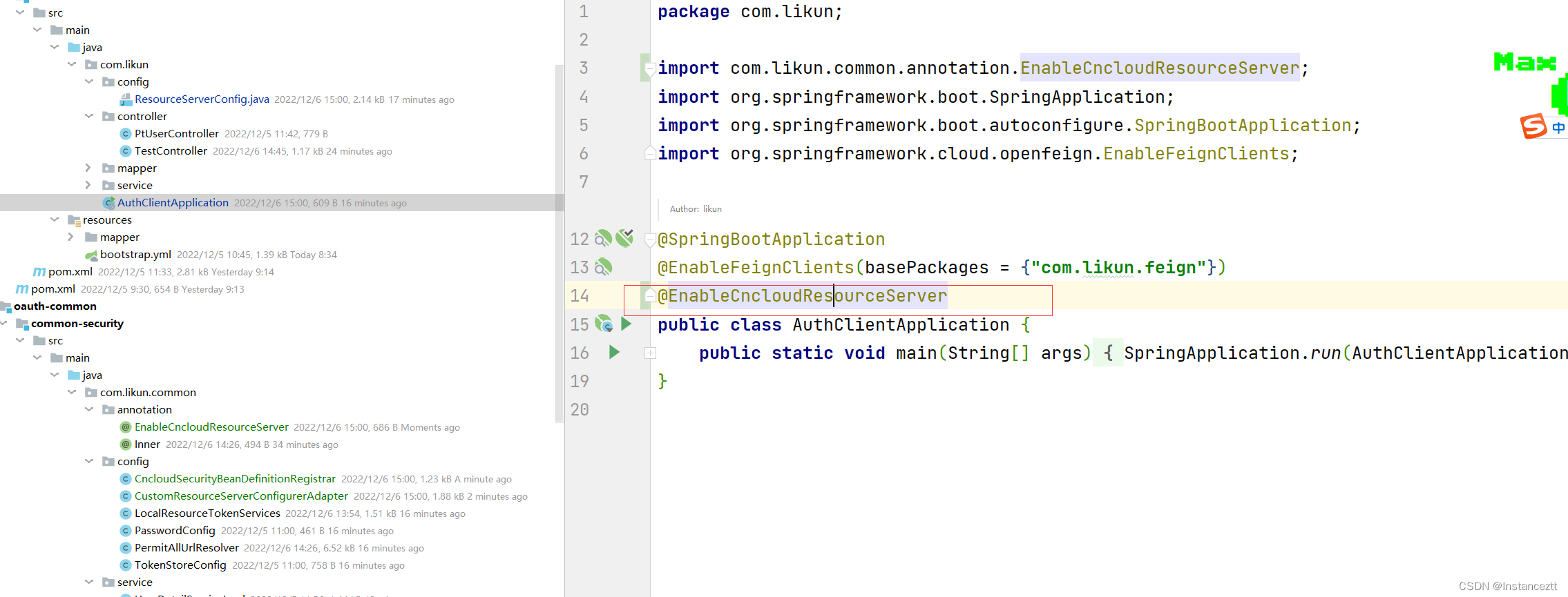Expand the folded main method body on line 16
The image size is (1568, 597).
pyautogui.click(x=650, y=353)
